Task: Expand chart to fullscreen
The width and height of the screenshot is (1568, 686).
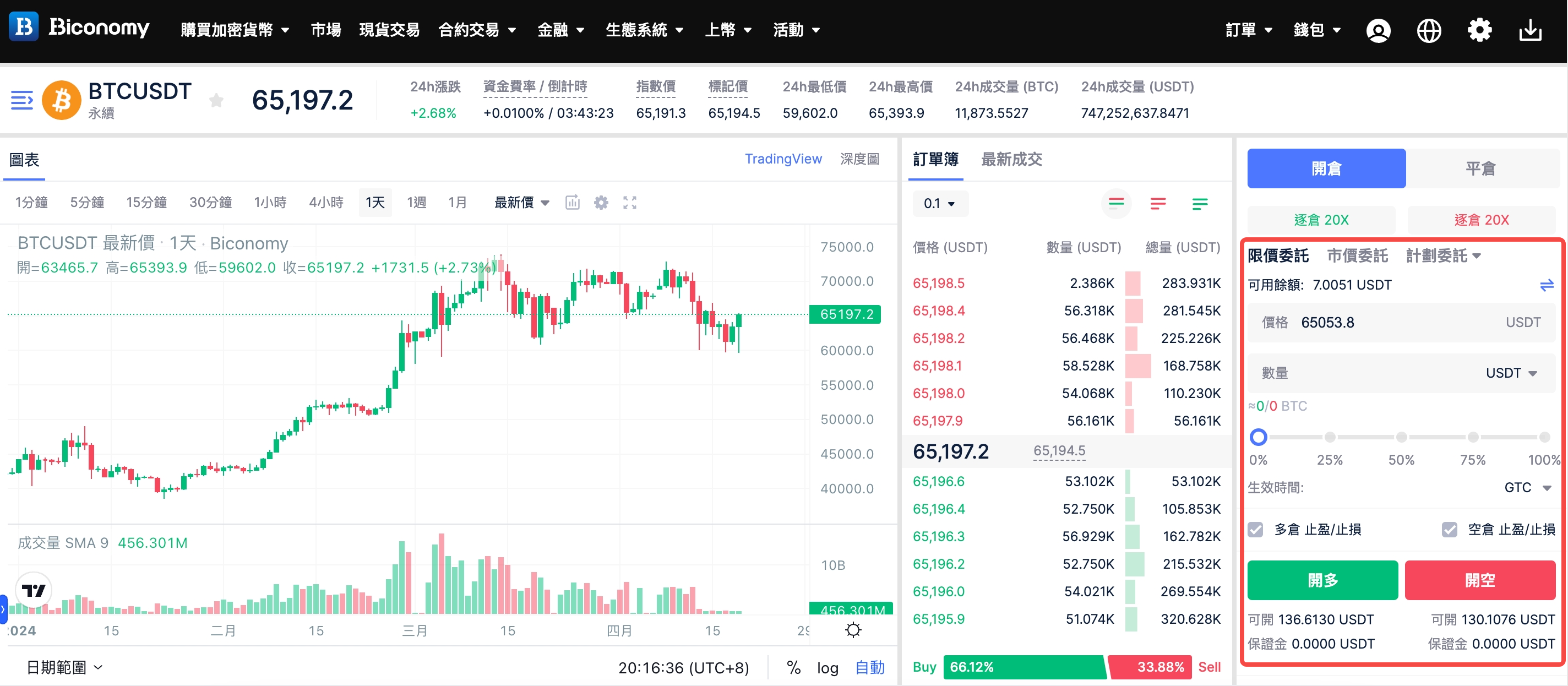Action: tap(629, 203)
